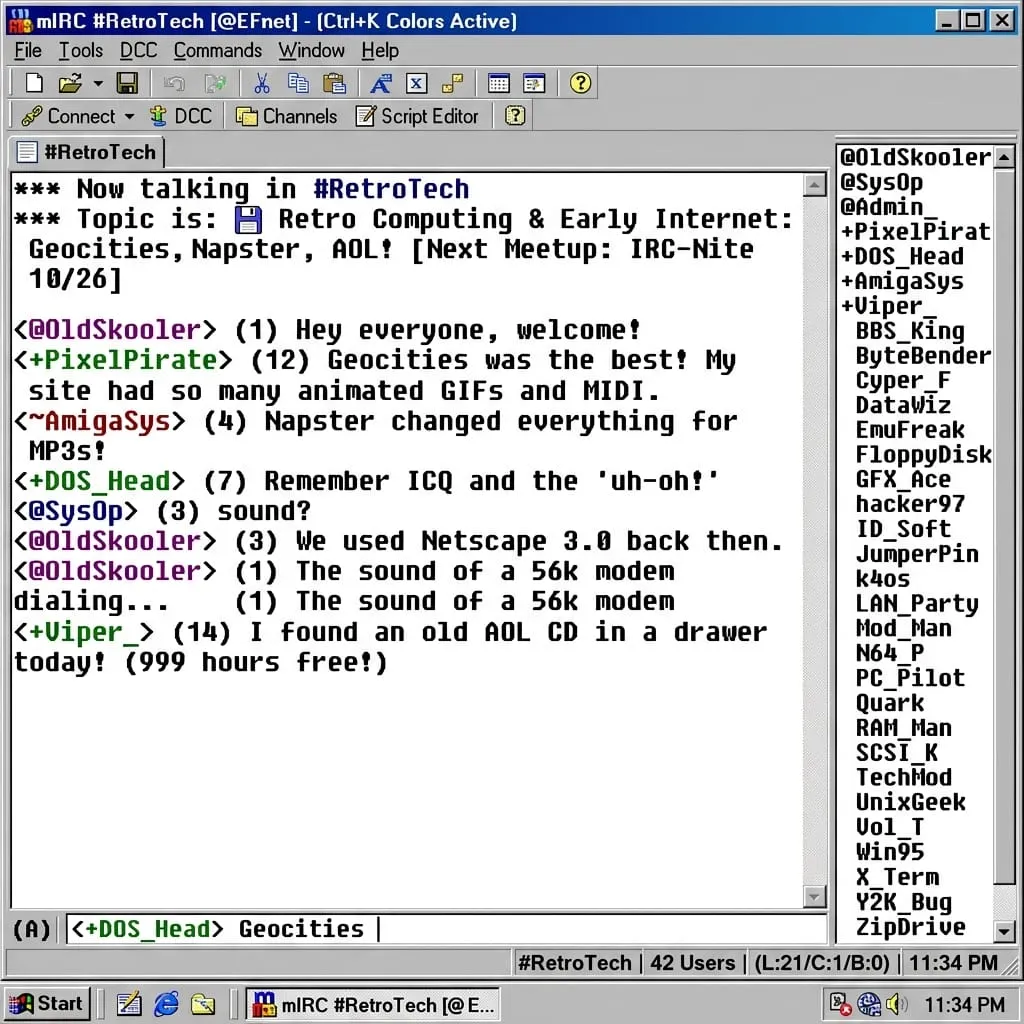Screen dimensions: 1024x1024
Task: Click the window-with-note toolbar icon
Action: tap(534, 83)
